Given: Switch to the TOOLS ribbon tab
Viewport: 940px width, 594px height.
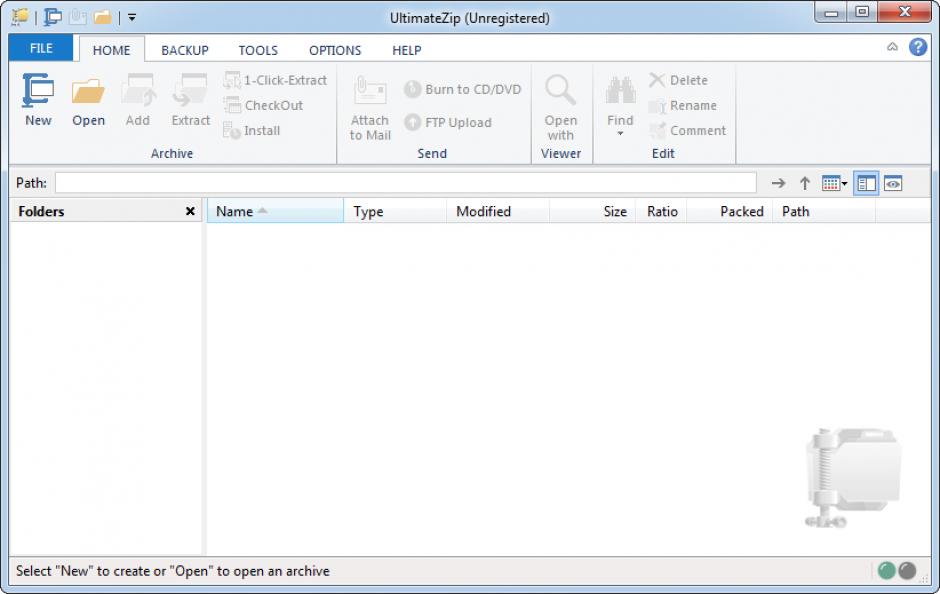Looking at the screenshot, I should point(258,50).
